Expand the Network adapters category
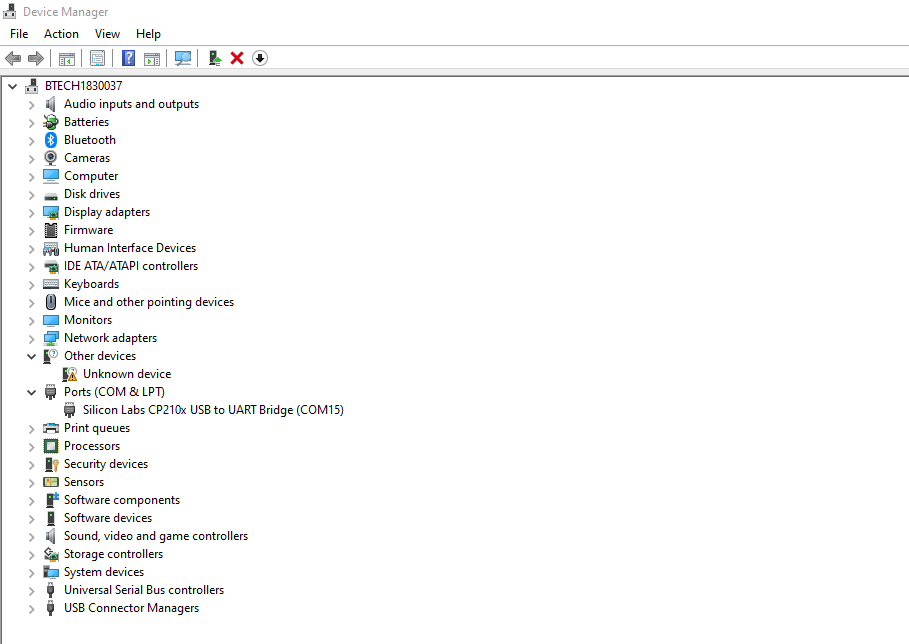The width and height of the screenshot is (909, 644). (31, 339)
